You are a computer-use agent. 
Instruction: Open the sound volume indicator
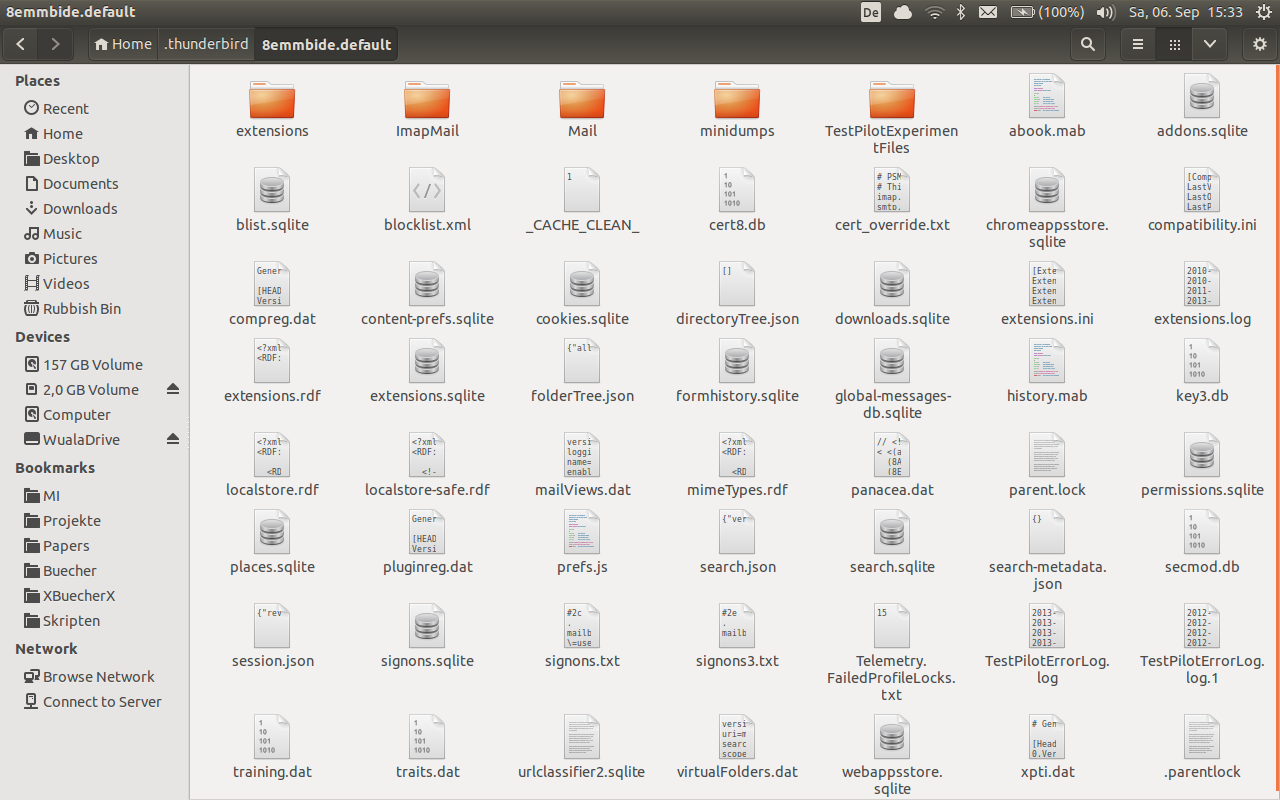pyautogui.click(x=1105, y=12)
